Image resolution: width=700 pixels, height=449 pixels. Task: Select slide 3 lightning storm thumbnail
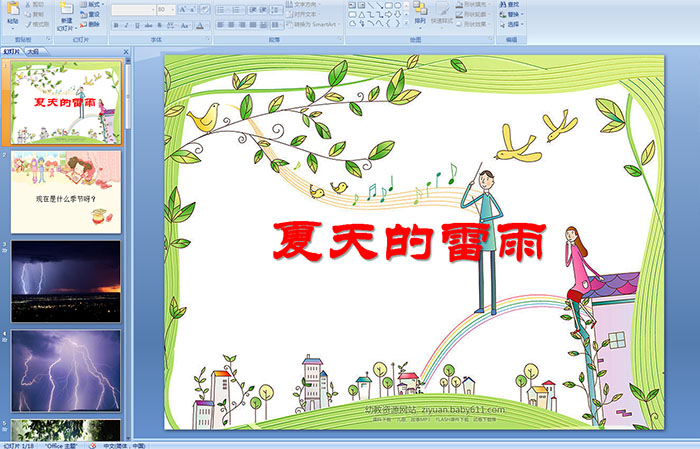[x=66, y=281]
